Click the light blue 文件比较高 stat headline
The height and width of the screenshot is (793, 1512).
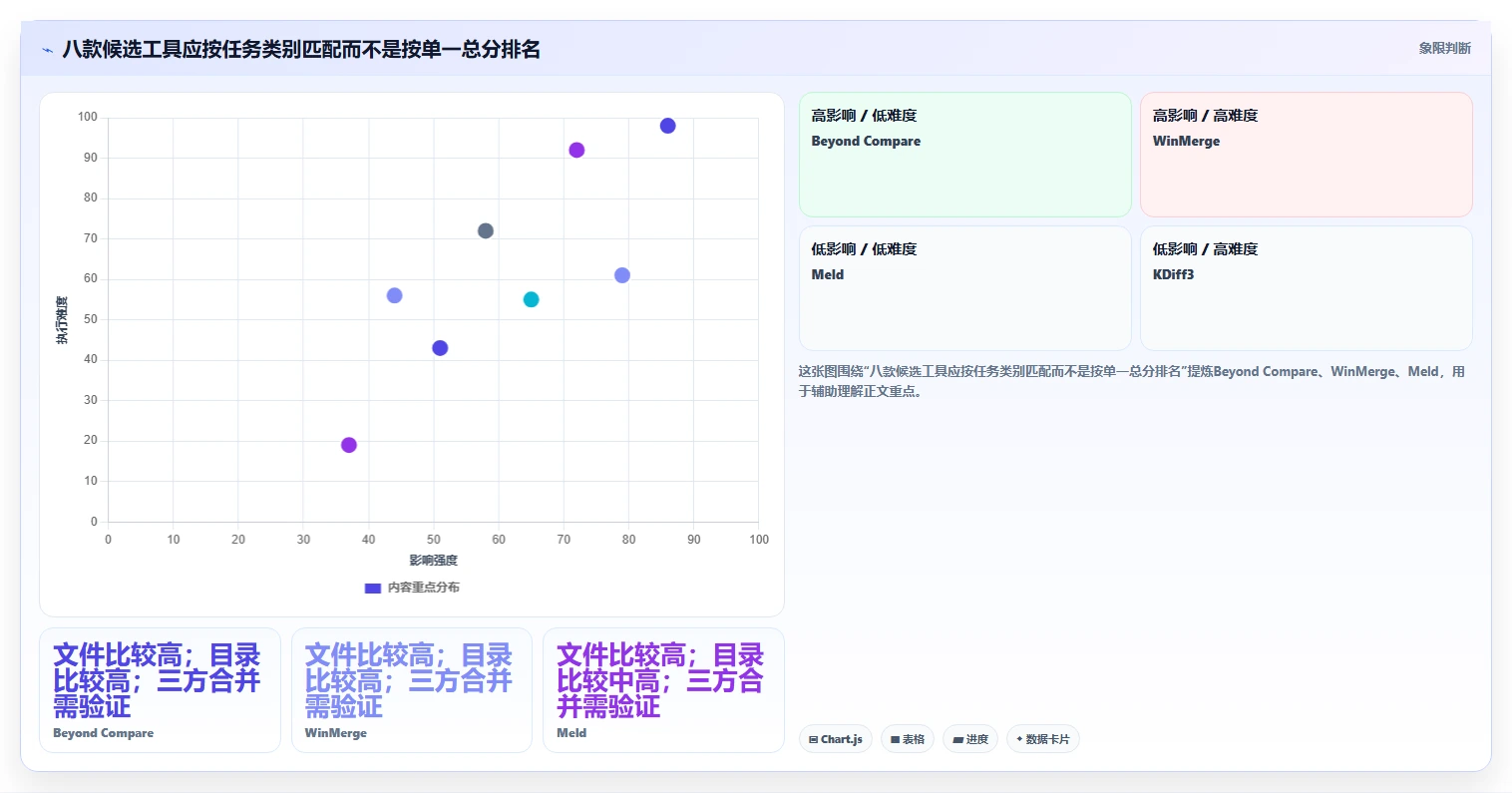(409, 681)
